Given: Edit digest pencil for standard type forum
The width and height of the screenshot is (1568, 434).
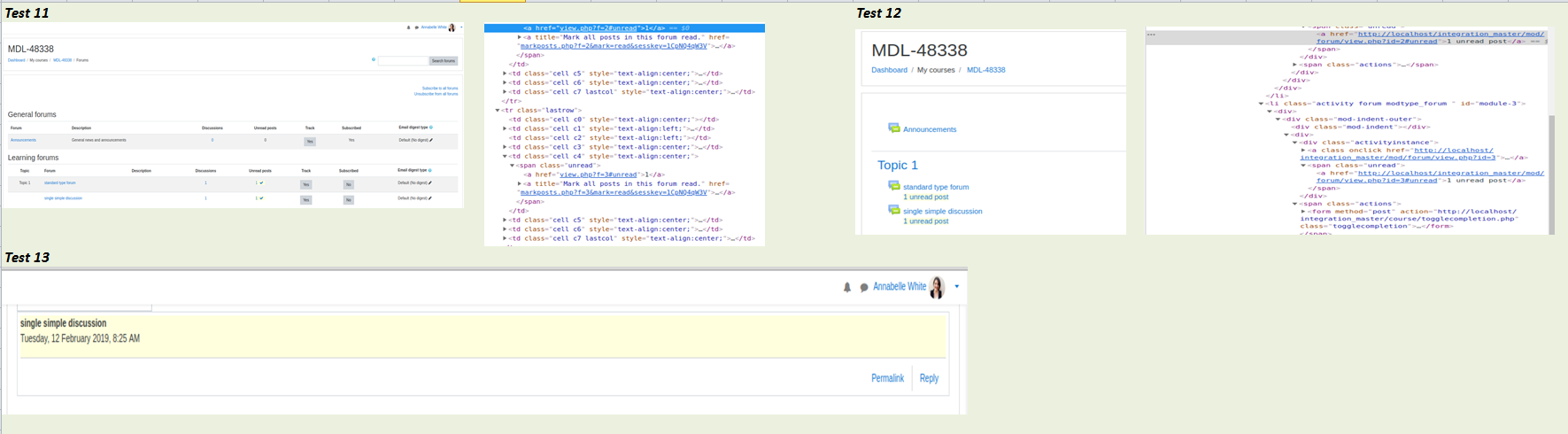Looking at the screenshot, I should point(429,183).
